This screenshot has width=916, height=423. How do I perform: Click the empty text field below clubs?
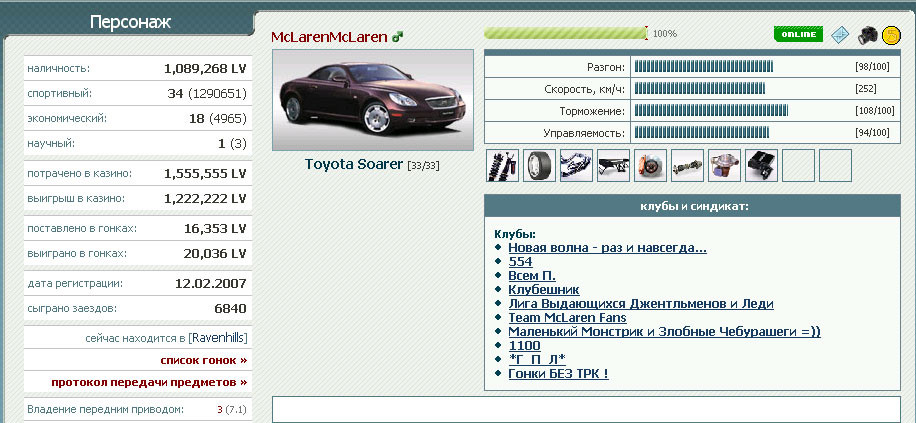[x=586, y=409]
